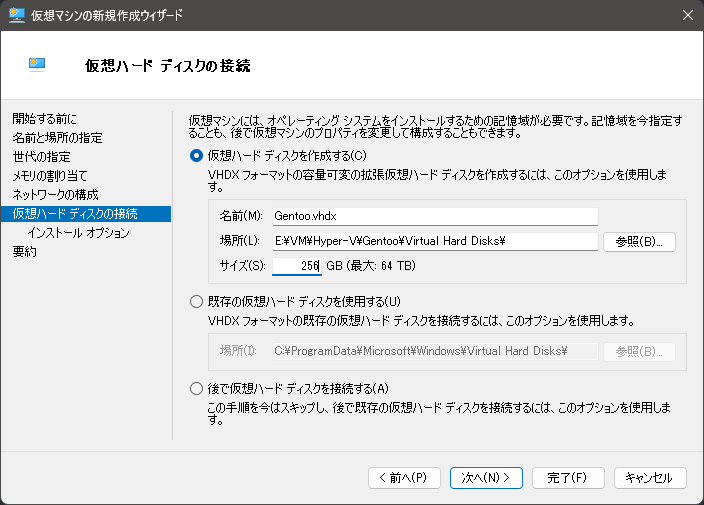
Task: Close the New Virtual Machine Wizard window
Action: pyautogui.click(x=687, y=15)
